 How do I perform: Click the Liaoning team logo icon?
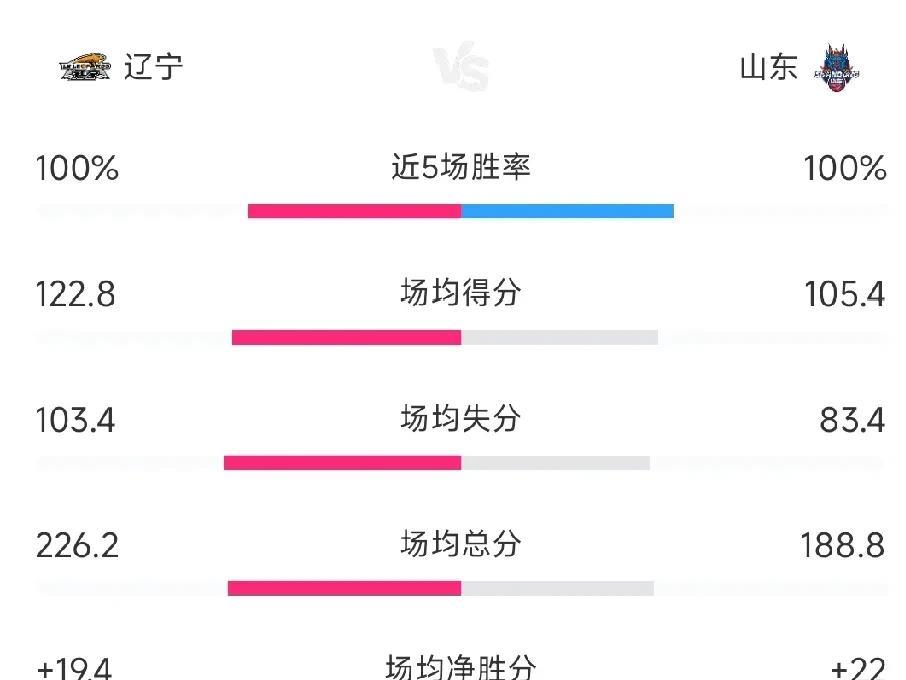85,67
